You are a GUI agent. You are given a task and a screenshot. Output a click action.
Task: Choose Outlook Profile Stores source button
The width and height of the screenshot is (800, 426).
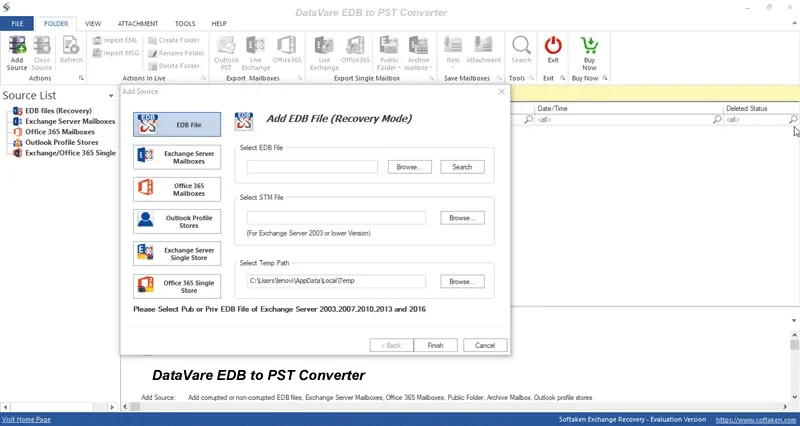177,221
